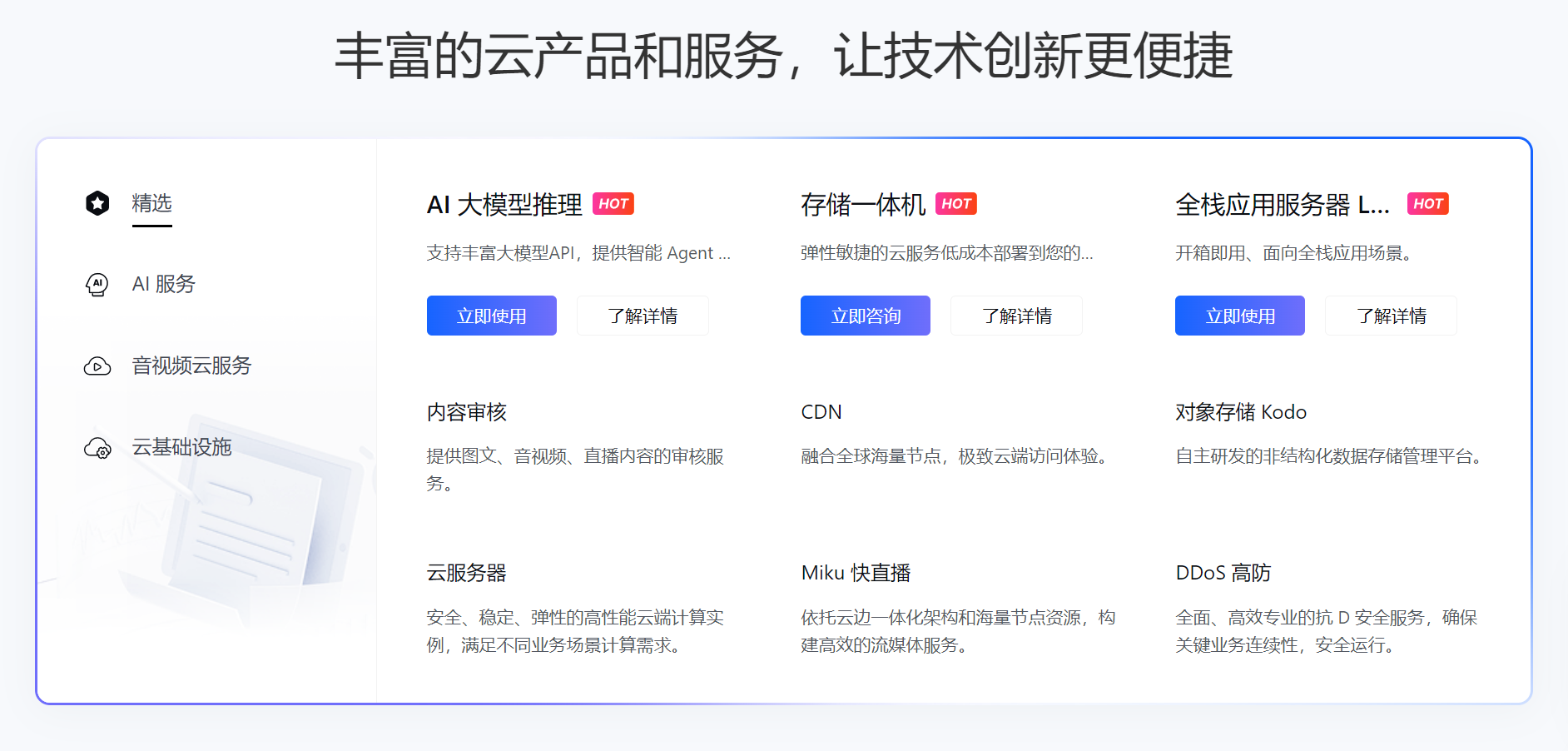1568x751 pixels.
Task: Click HOT badge next to 全栈应用服务器
Action: pos(1427,204)
